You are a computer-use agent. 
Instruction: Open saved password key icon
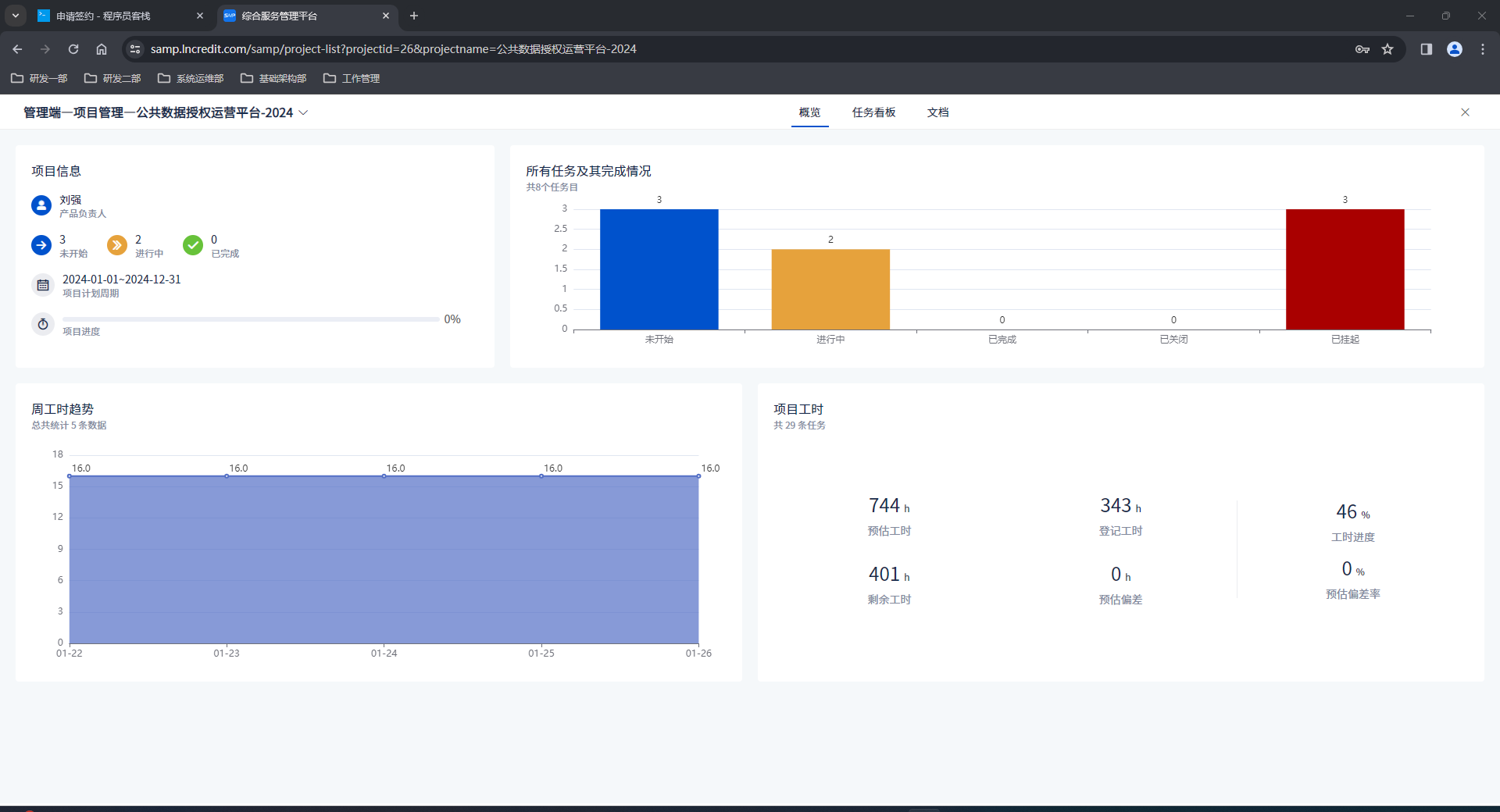(1362, 49)
